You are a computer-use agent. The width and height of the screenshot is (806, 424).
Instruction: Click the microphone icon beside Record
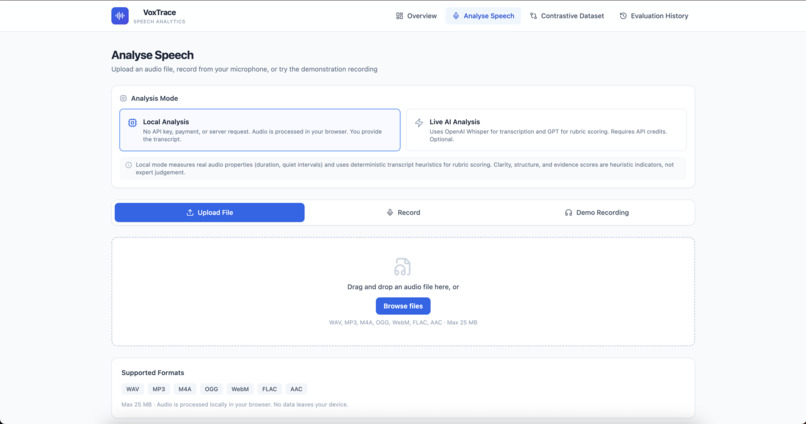coord(390,212)
